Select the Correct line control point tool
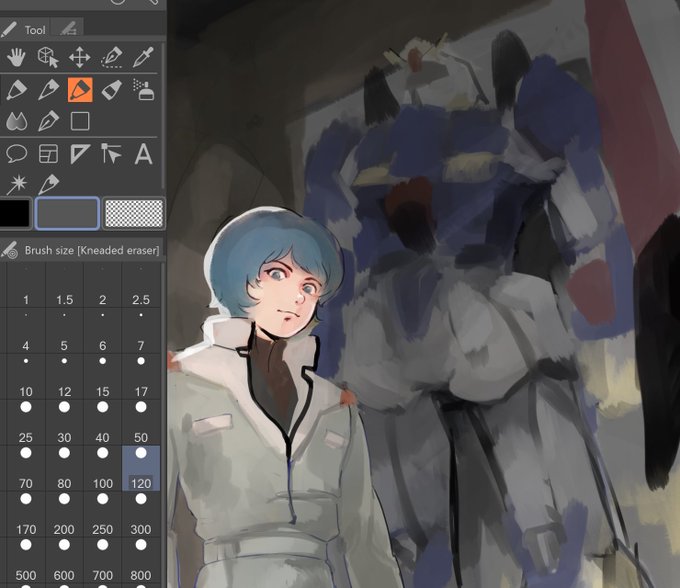 point(111,154)
